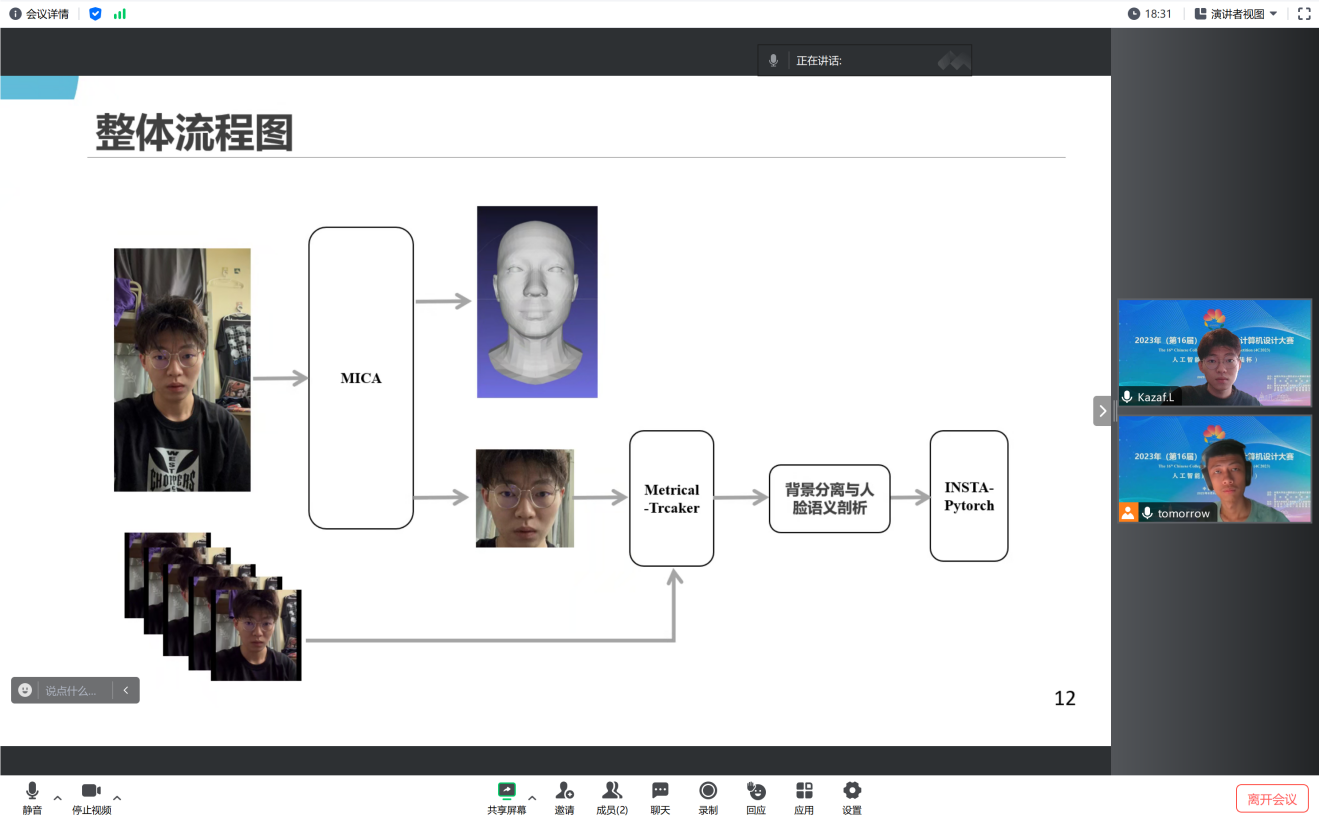Open 会议详情 meeting details
The image size is (1319, 821).
[x=39, y=14]
